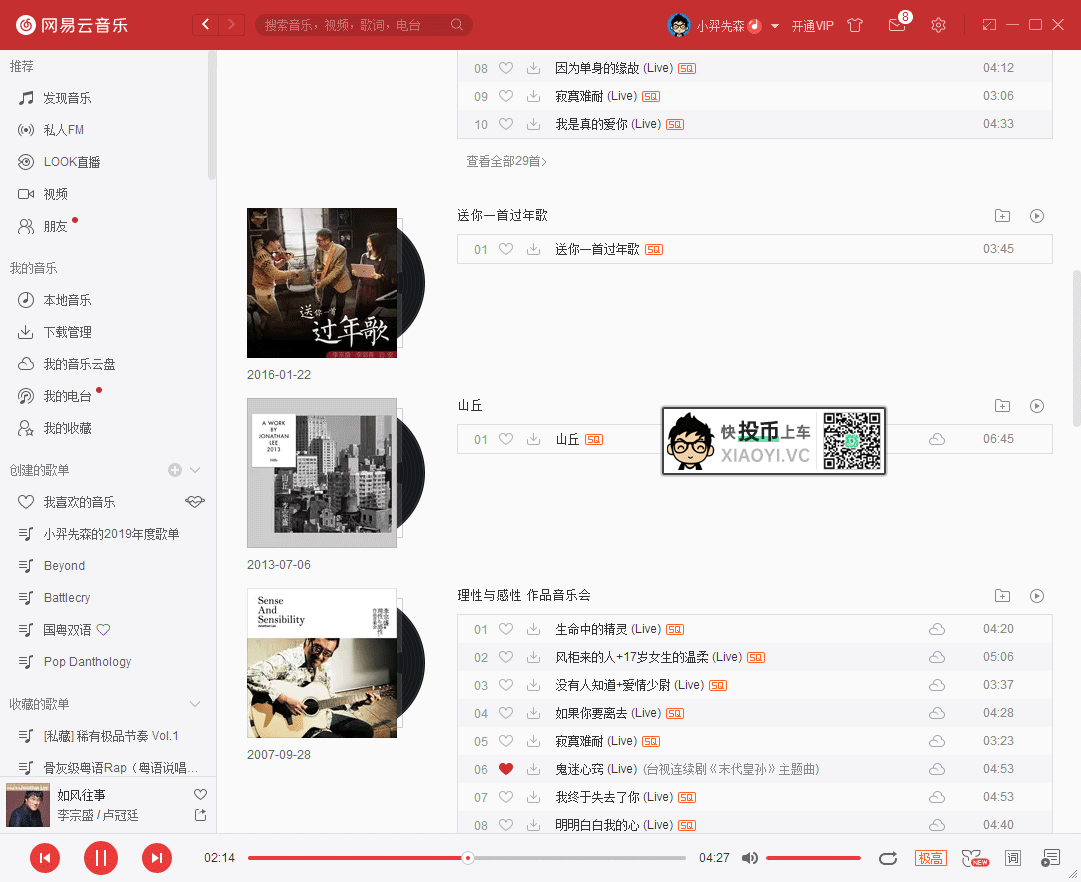Open the current playlist queue icon
The width and height of the screenshot is (1081, 882).
click(1051, 857)
